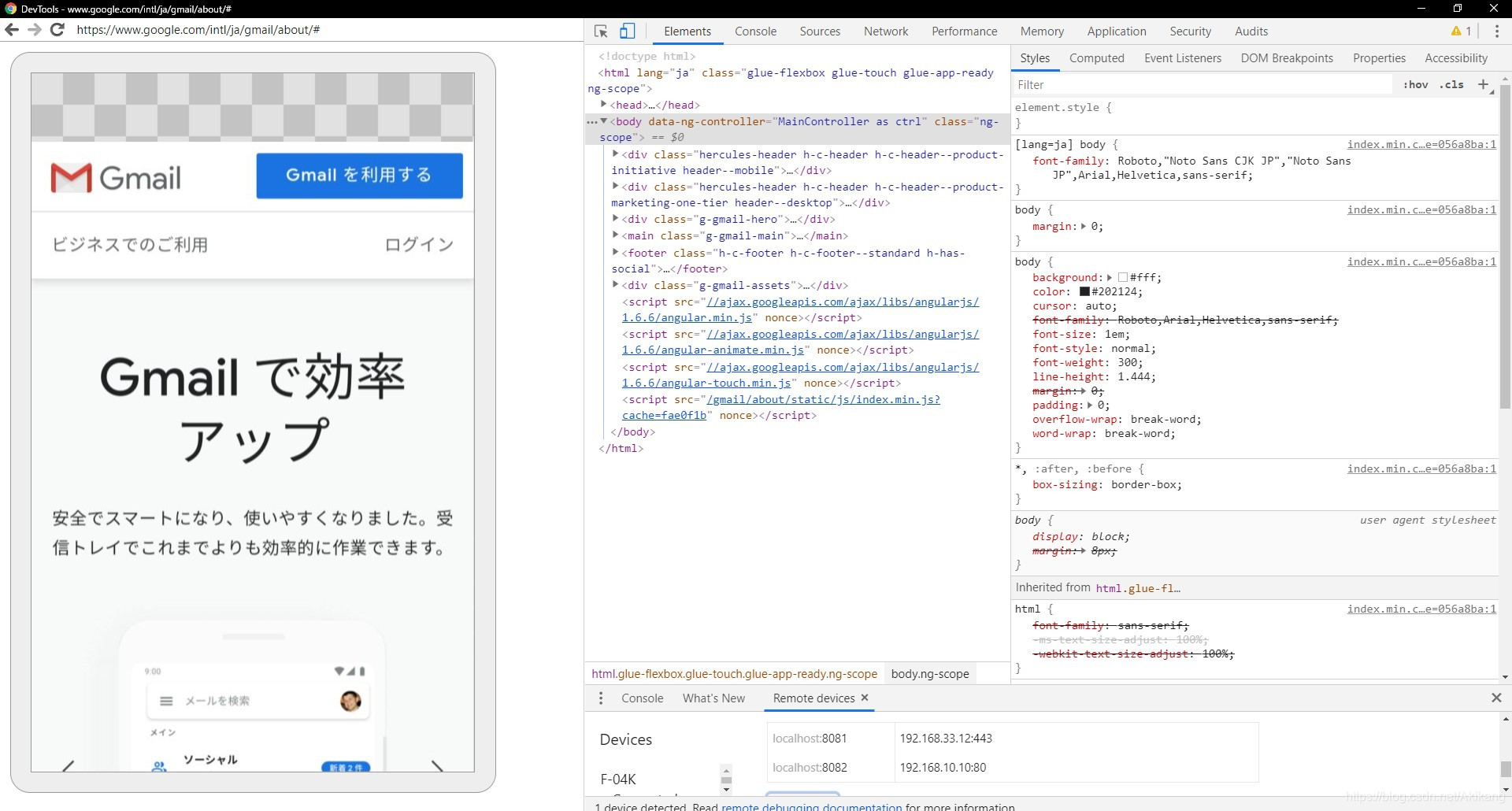This screenshot has height=811, width=1512.
Task: Reload the page with refresh icon
Action: coord(57,29)
